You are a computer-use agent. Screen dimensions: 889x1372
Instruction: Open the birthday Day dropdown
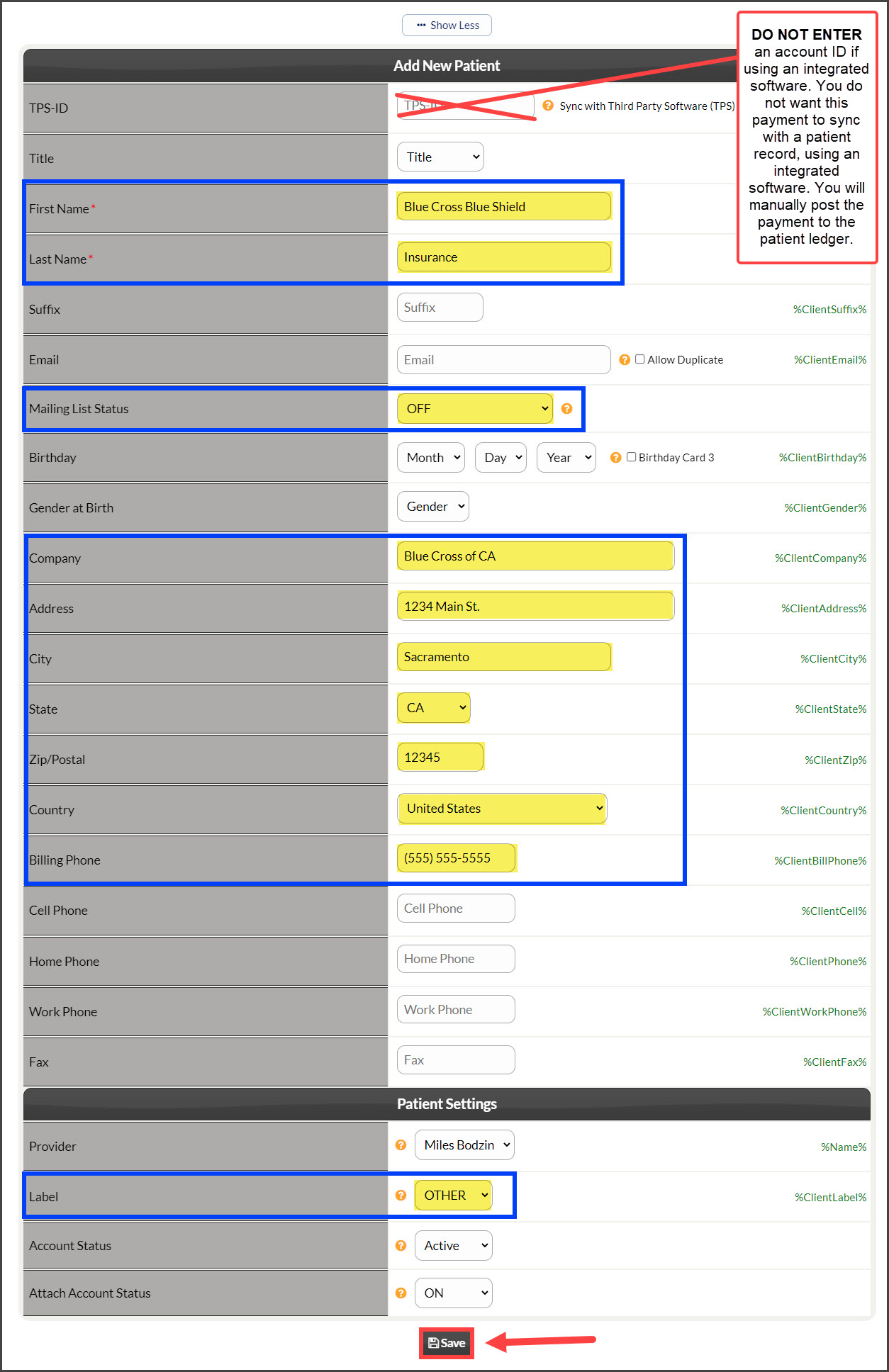[501, 458]
